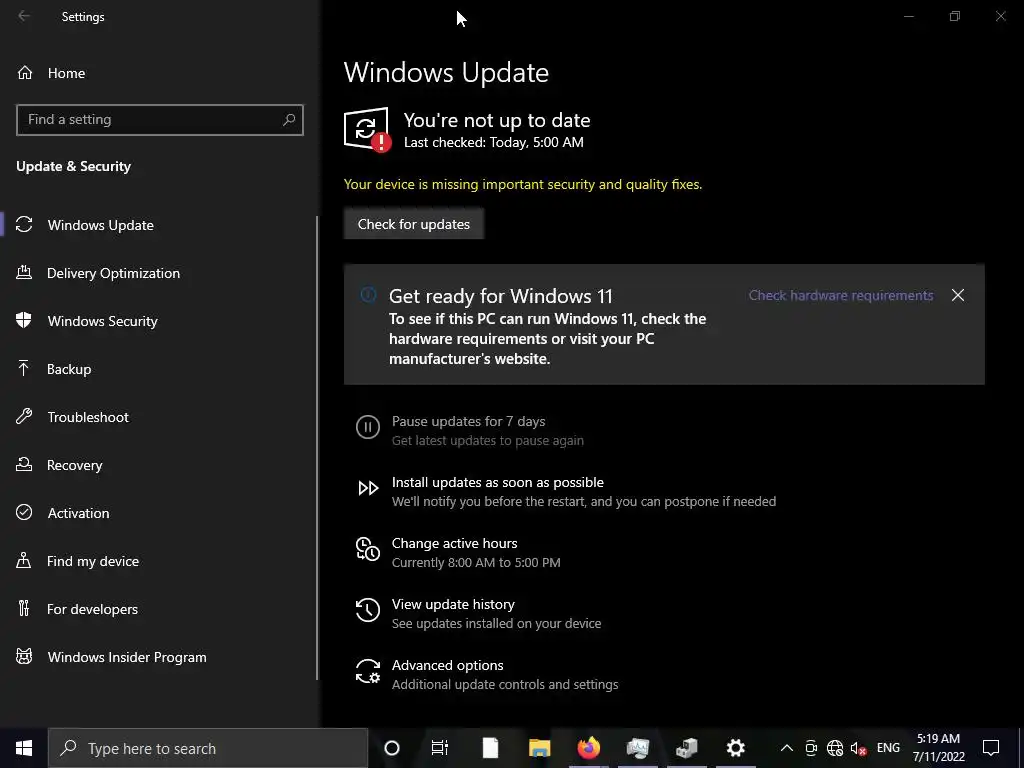Select Install updates as soon as possible

coord(498,482)
